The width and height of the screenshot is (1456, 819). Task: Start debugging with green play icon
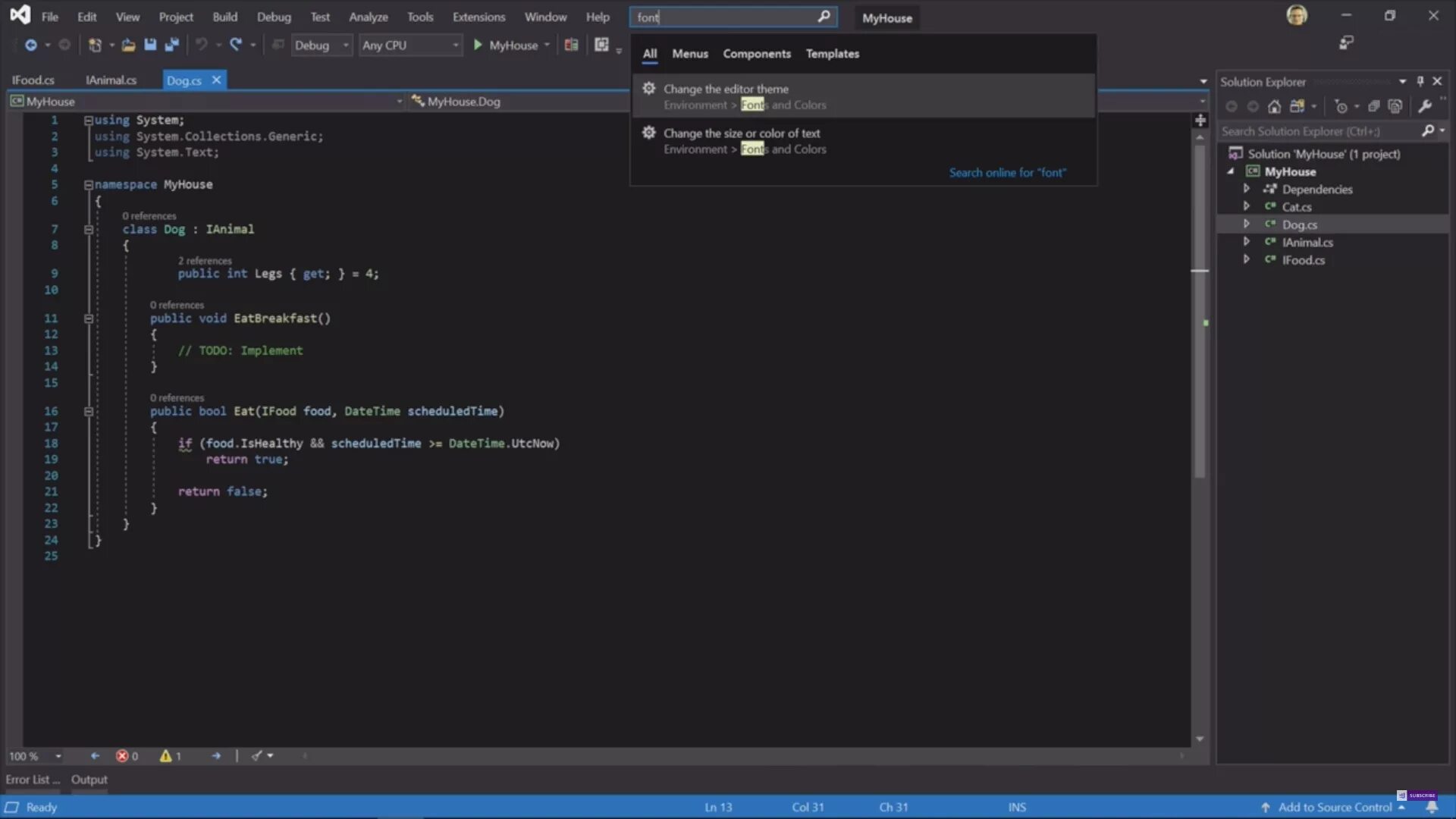click(x=478, y=45)
